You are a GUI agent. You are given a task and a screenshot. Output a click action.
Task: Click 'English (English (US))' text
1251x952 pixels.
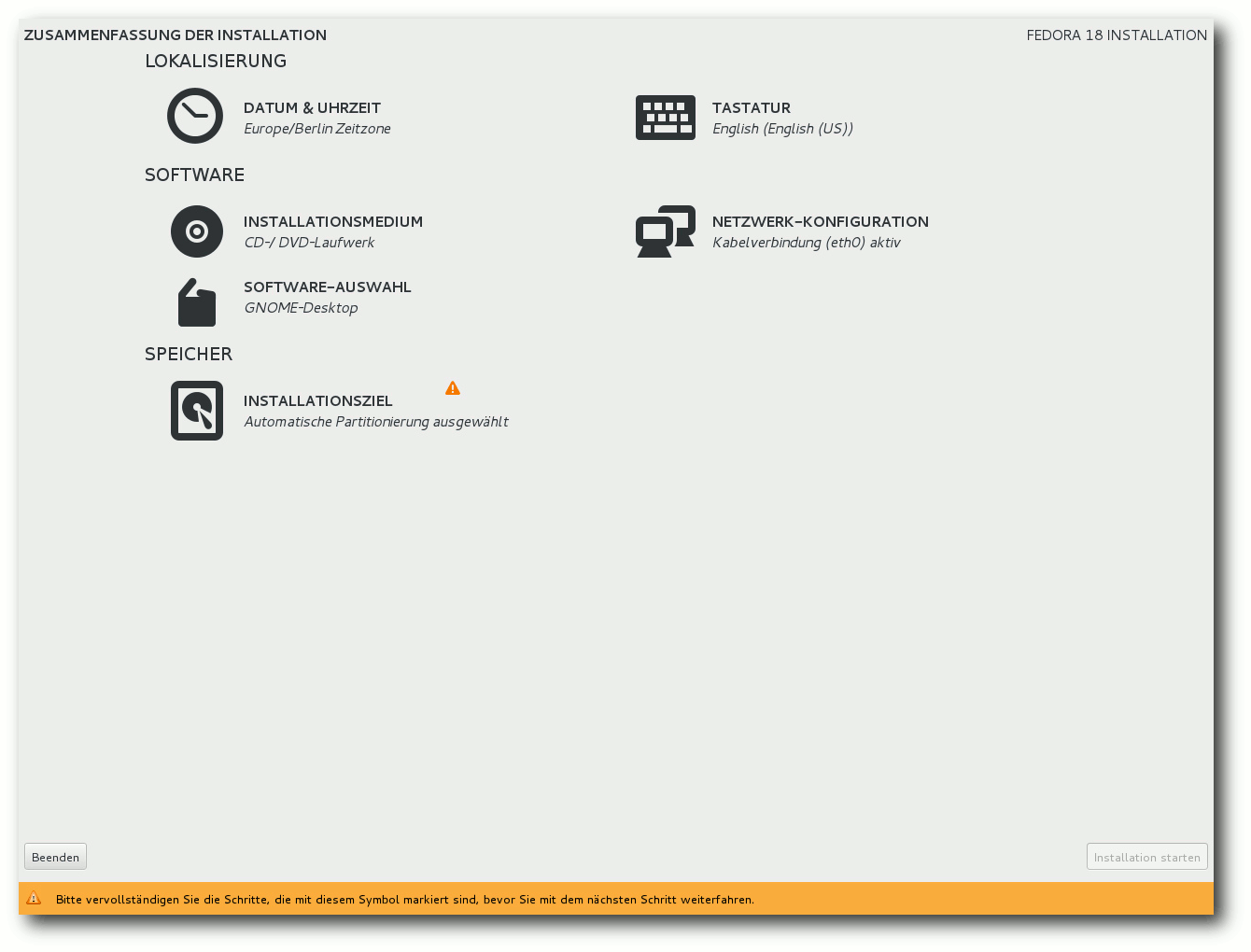(x=782, y=129)
